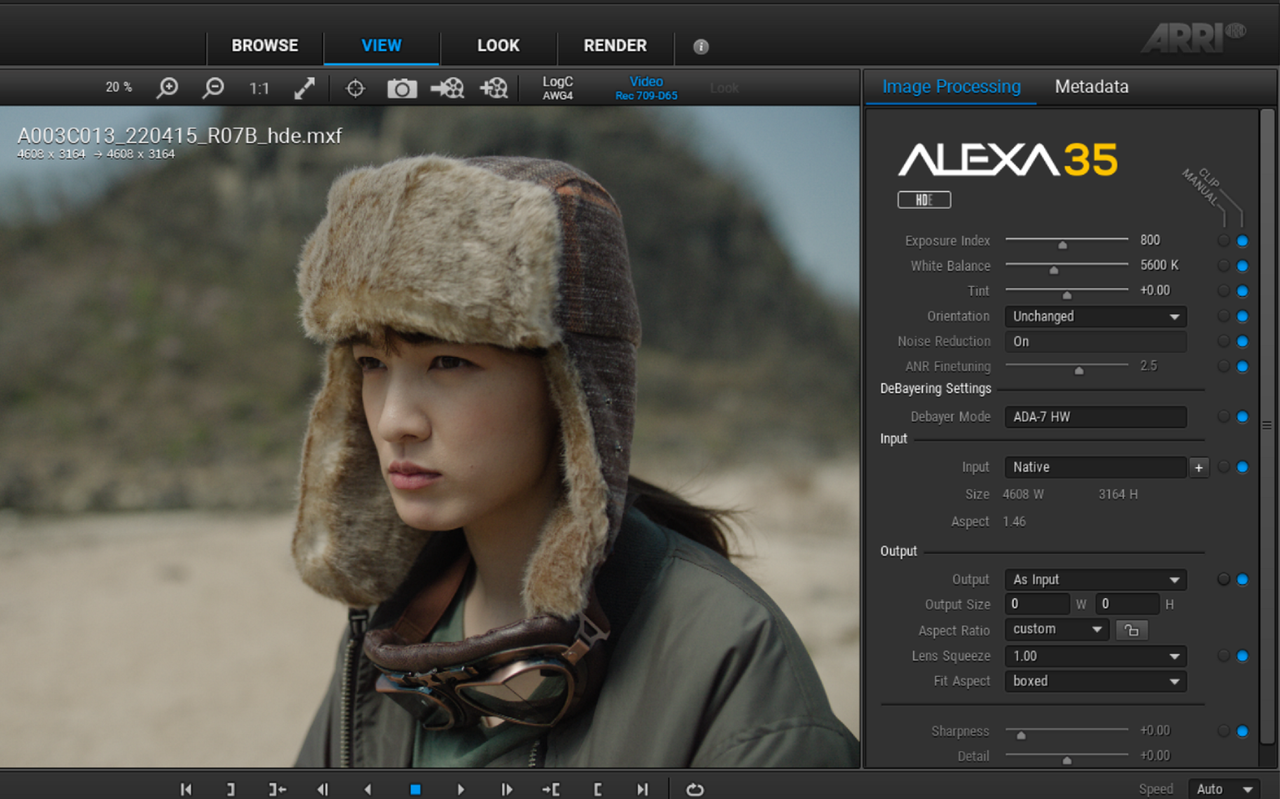Viewport: 1280px width, 799px height.
Task: Select the manual radio for Debayer Mode
Action: (x=1223, y=416)
